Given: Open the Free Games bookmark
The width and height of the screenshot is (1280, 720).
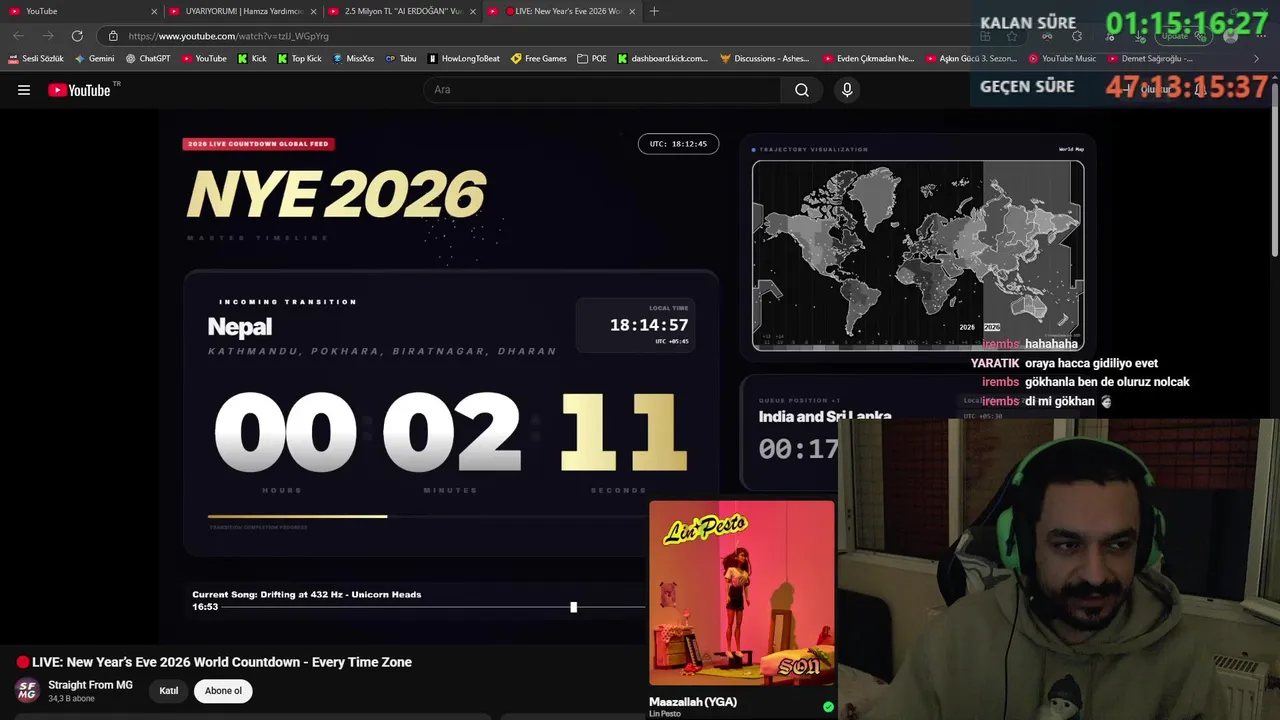Looking at the screenshot, I should pos(539,59).
